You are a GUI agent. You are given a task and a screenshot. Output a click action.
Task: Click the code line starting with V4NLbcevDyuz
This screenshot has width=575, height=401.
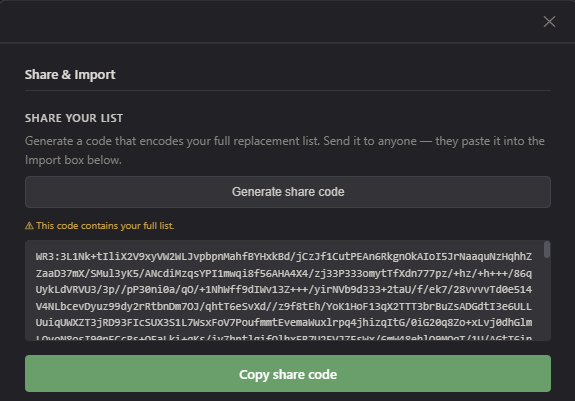pyautogui.click(x=284, y=306)
